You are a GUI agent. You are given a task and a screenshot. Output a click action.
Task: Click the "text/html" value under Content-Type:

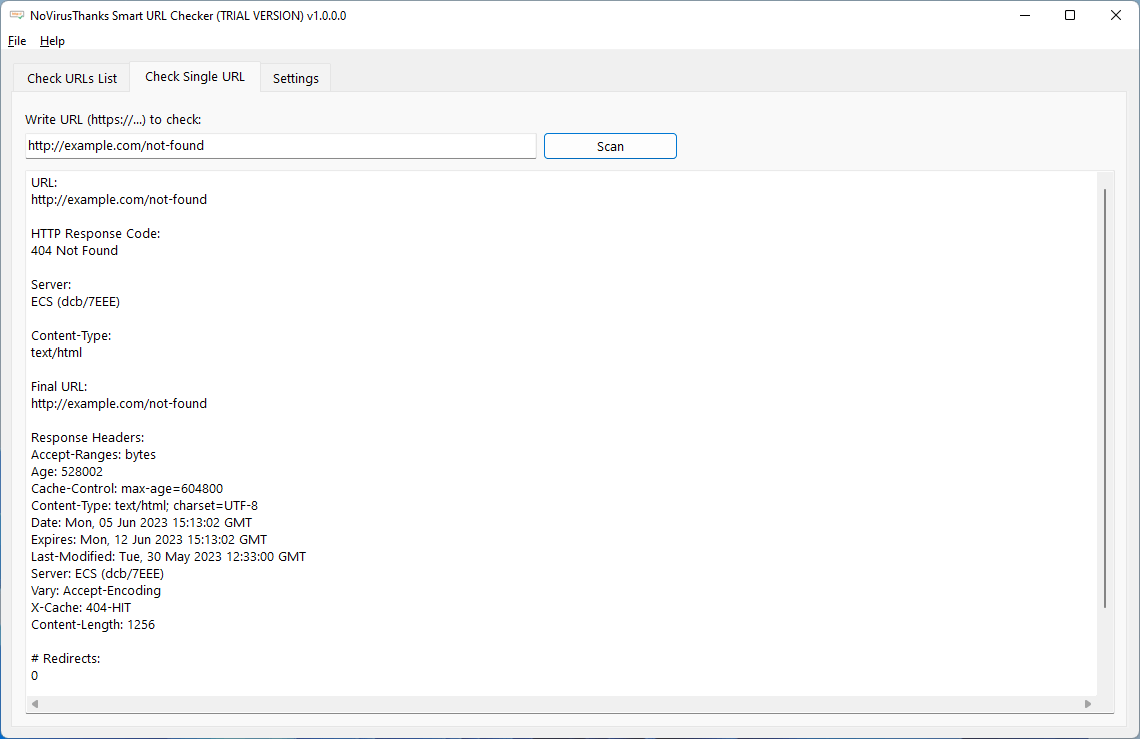pyautogui.click(x=56, y=353)
